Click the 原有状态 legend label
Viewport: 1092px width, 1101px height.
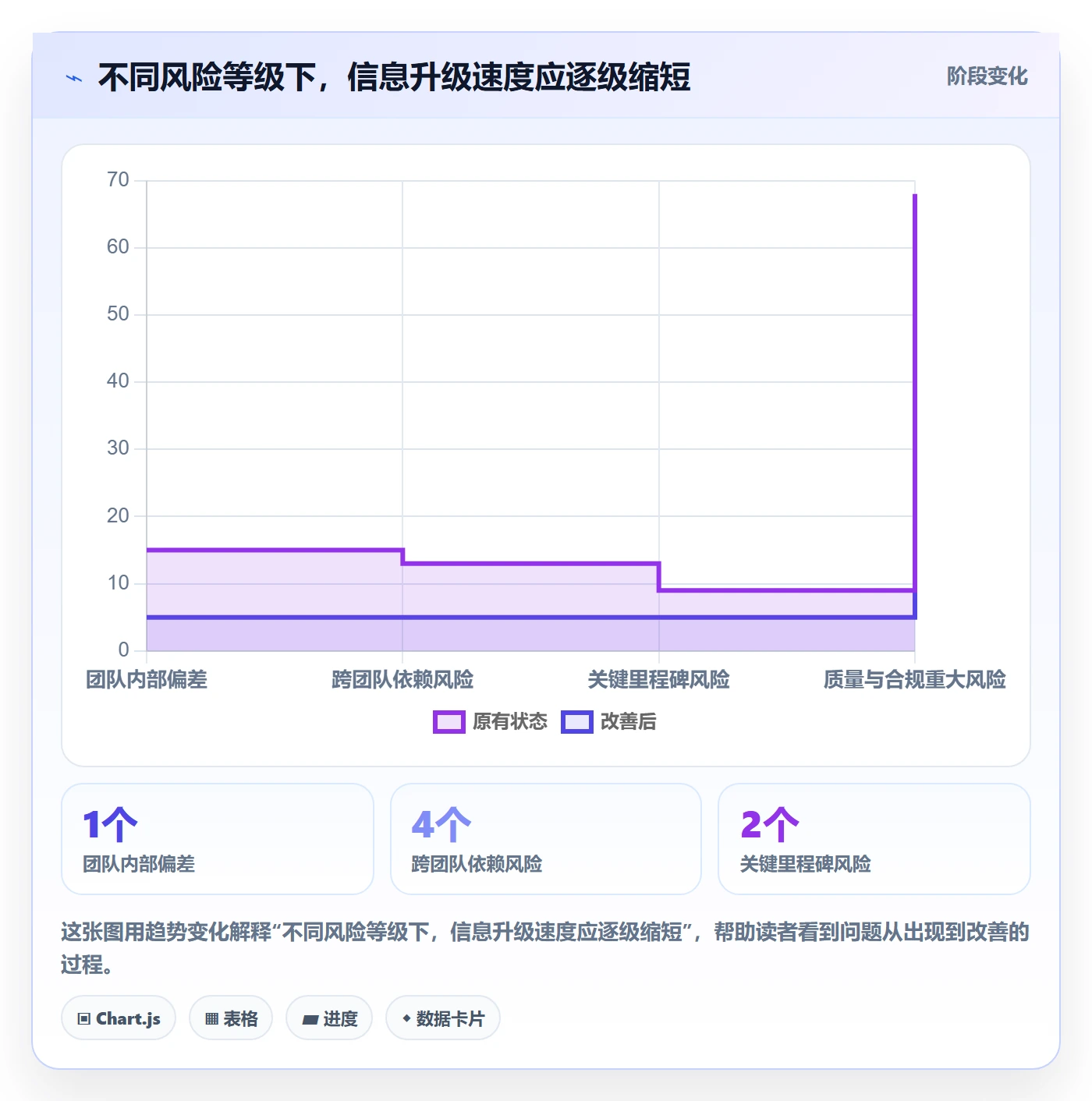point(510,722)
